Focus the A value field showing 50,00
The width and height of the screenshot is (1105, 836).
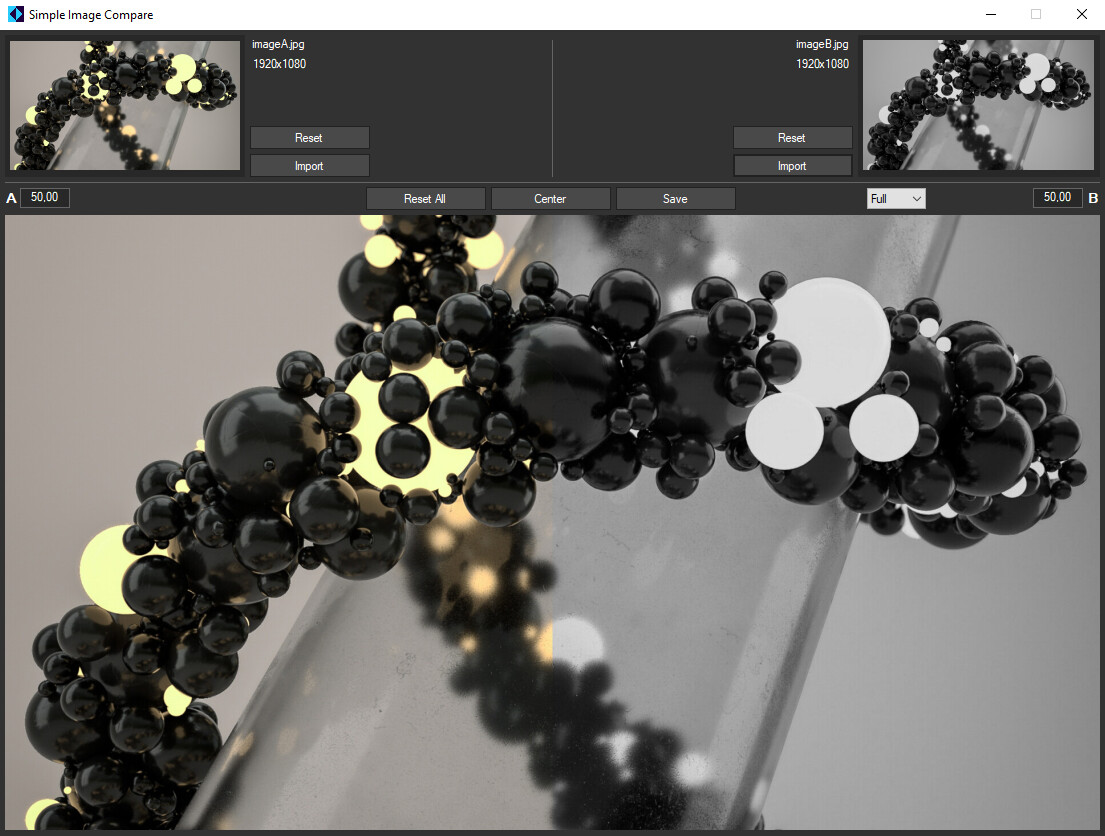click(x=45, y=197)
